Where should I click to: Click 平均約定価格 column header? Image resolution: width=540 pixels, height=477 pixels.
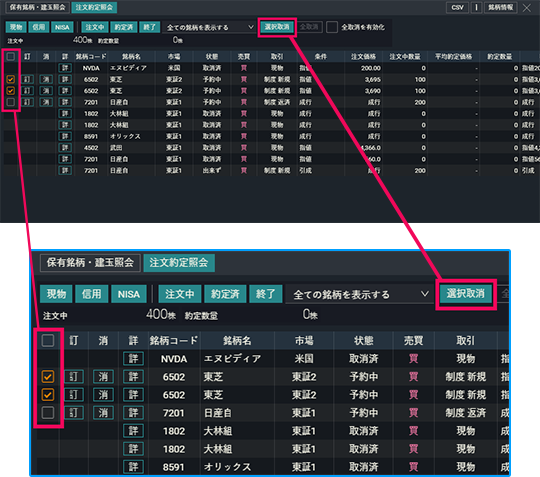453,56
